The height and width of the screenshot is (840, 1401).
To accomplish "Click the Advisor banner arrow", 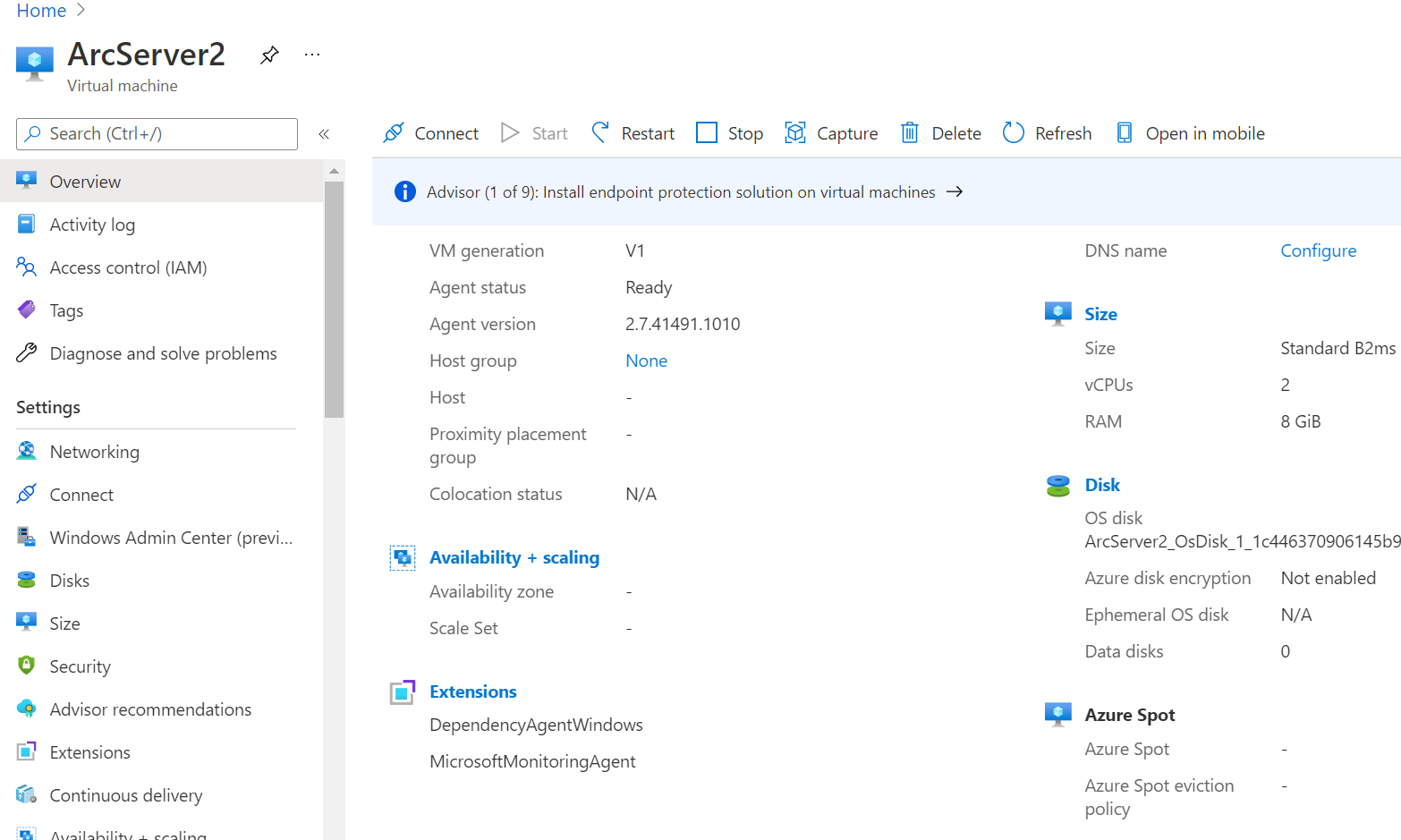I will [955, 191].
